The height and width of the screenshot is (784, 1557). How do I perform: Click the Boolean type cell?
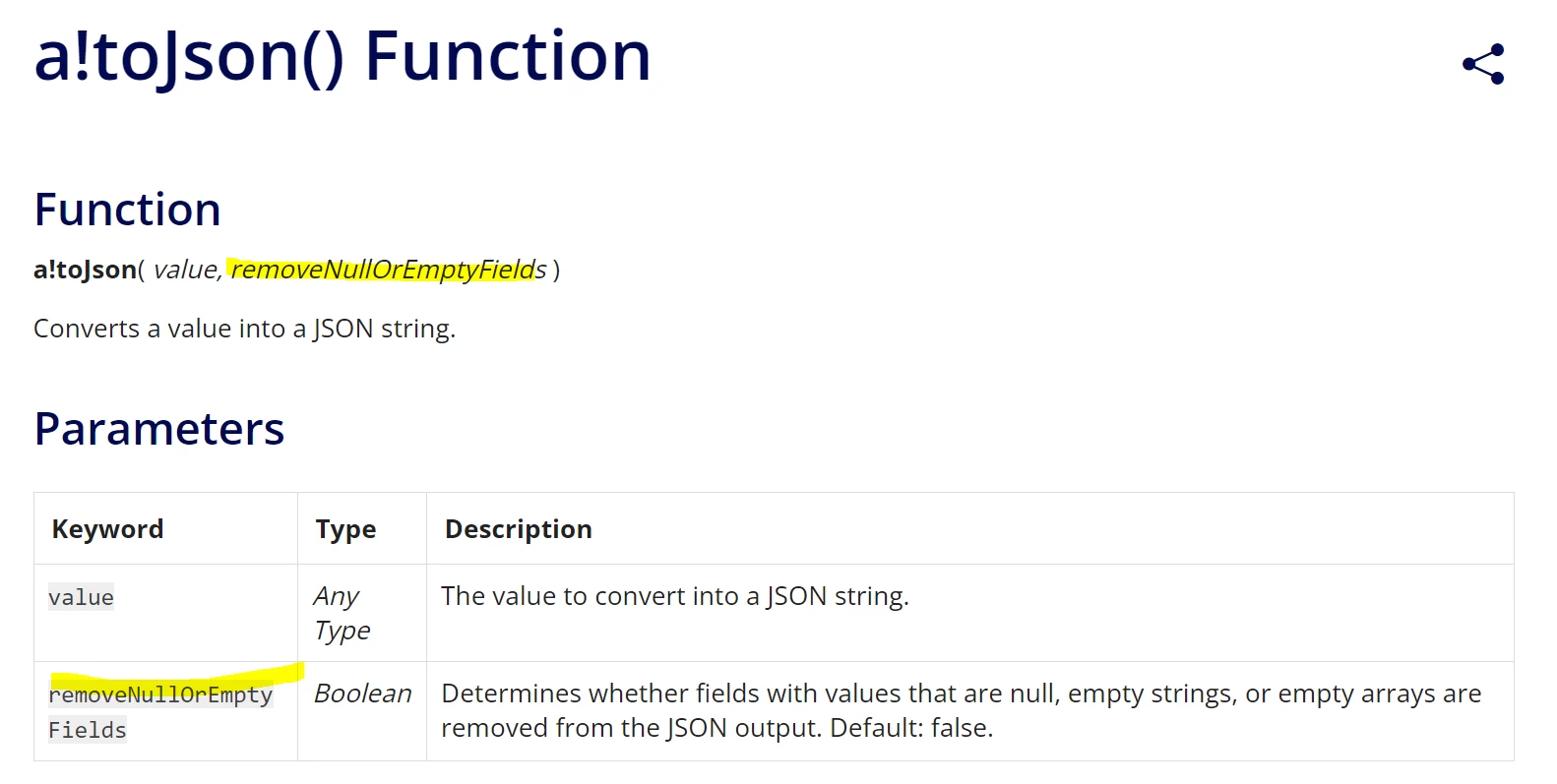click(x=362, y=694)
